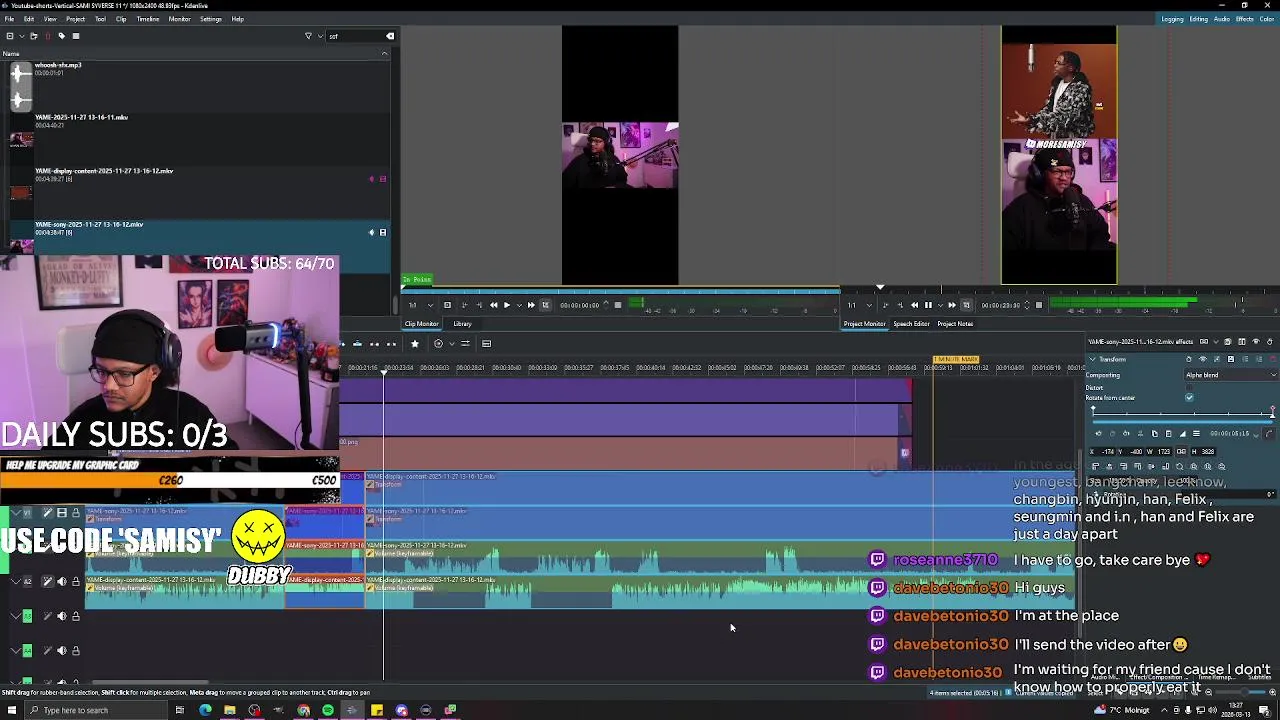The height and width of the screenshot is (720, 1280).
Task: Click the 1 MINUTE MARK timeline guide
Action: (x=956, y=359)
